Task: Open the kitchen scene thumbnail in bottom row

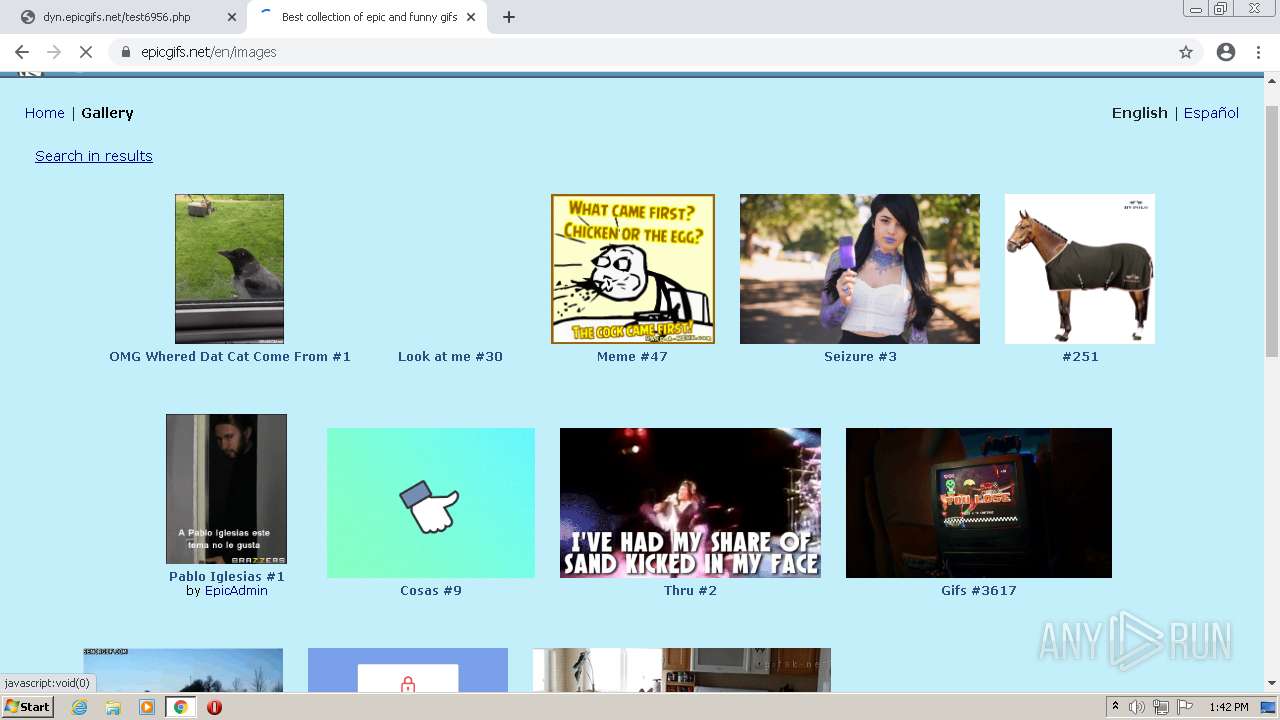Action: tap(682, 670)
